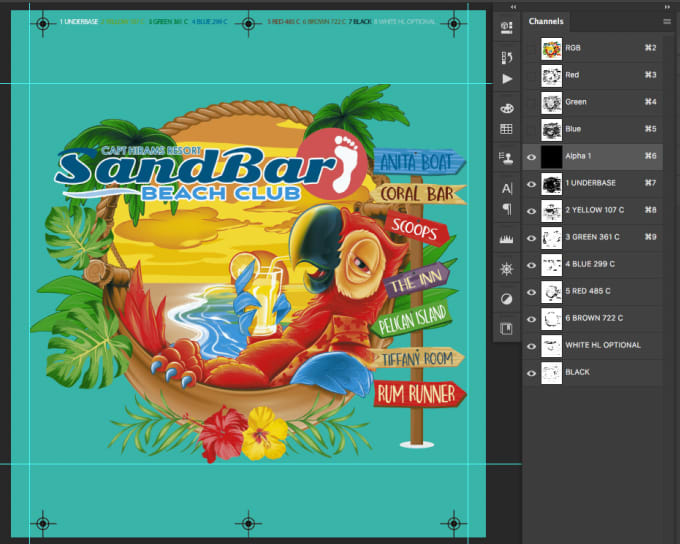Show the Blue channel visibility box
Viewport: 680px width, 544px height.
coord(531,129)
